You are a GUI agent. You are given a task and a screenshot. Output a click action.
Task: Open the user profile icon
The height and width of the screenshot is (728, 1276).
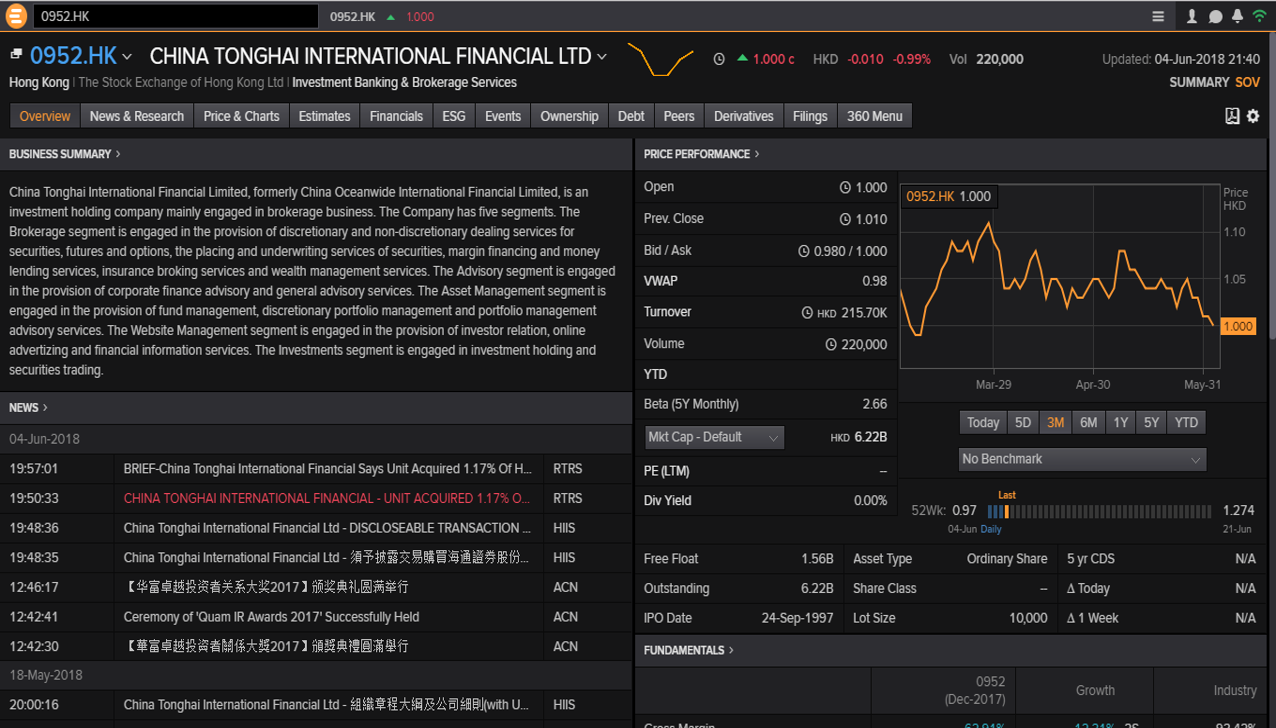(x=1192, y=17)
